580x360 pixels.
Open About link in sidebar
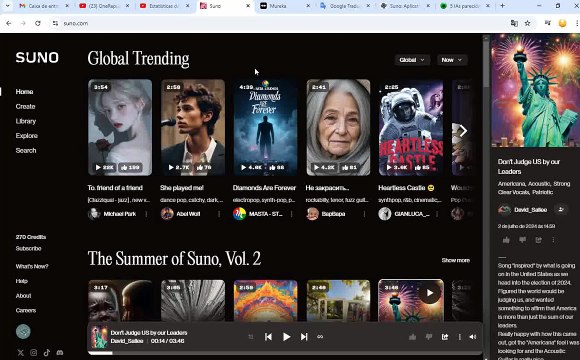point(23,296)
